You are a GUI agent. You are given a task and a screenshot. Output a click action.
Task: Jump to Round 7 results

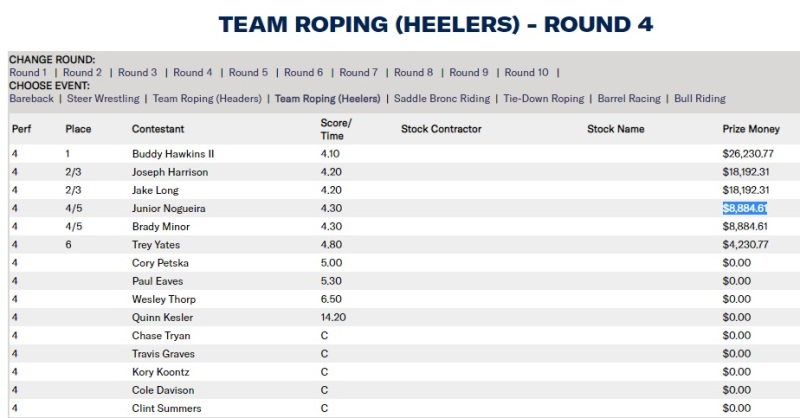(359, 73)
